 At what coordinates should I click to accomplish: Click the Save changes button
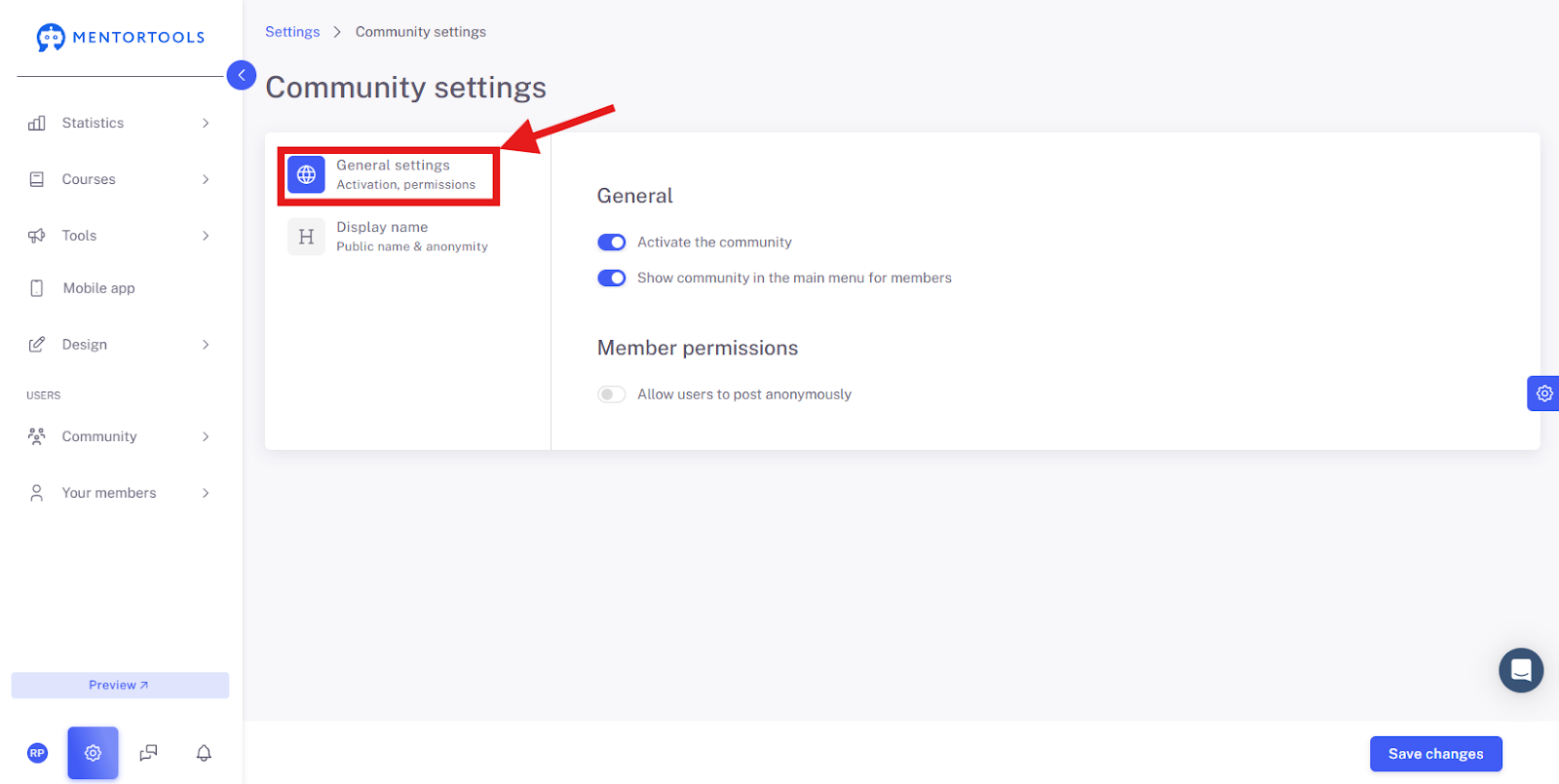[1435, 754]
